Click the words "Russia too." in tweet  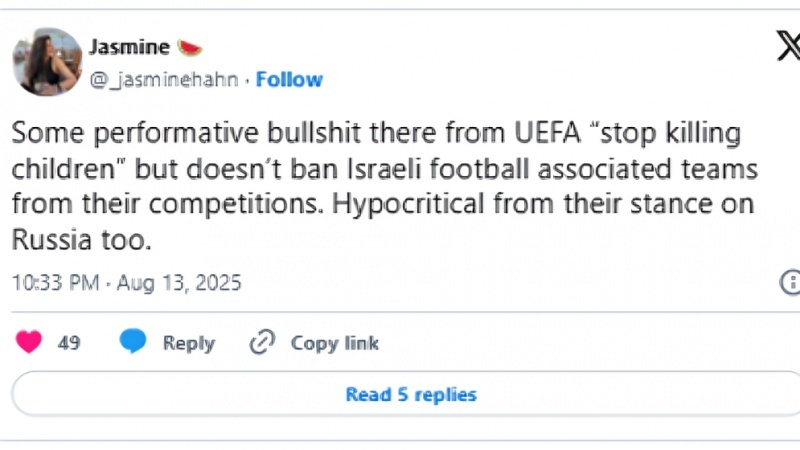pos(80,242)
